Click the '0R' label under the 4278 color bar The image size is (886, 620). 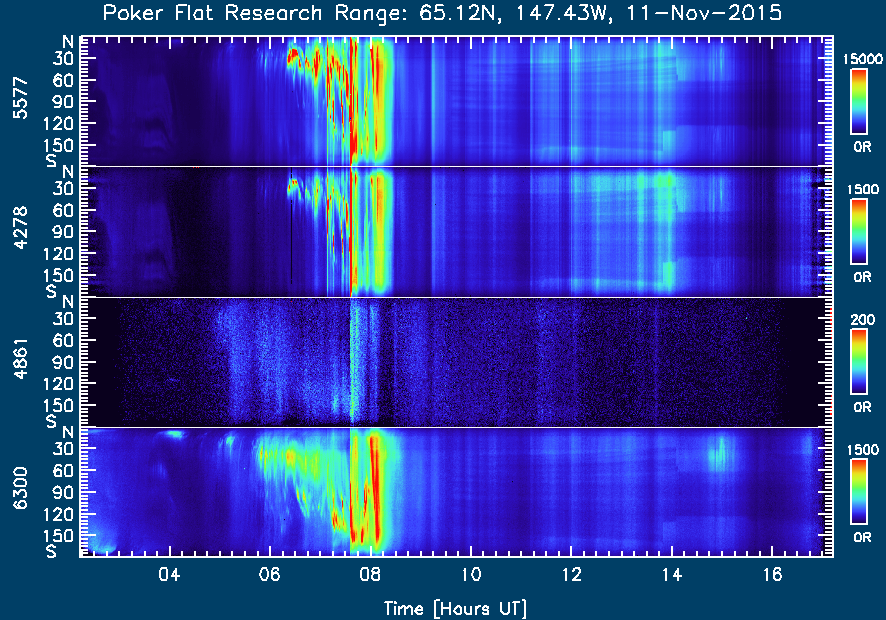pyautogui.click(x=862, y=278)
